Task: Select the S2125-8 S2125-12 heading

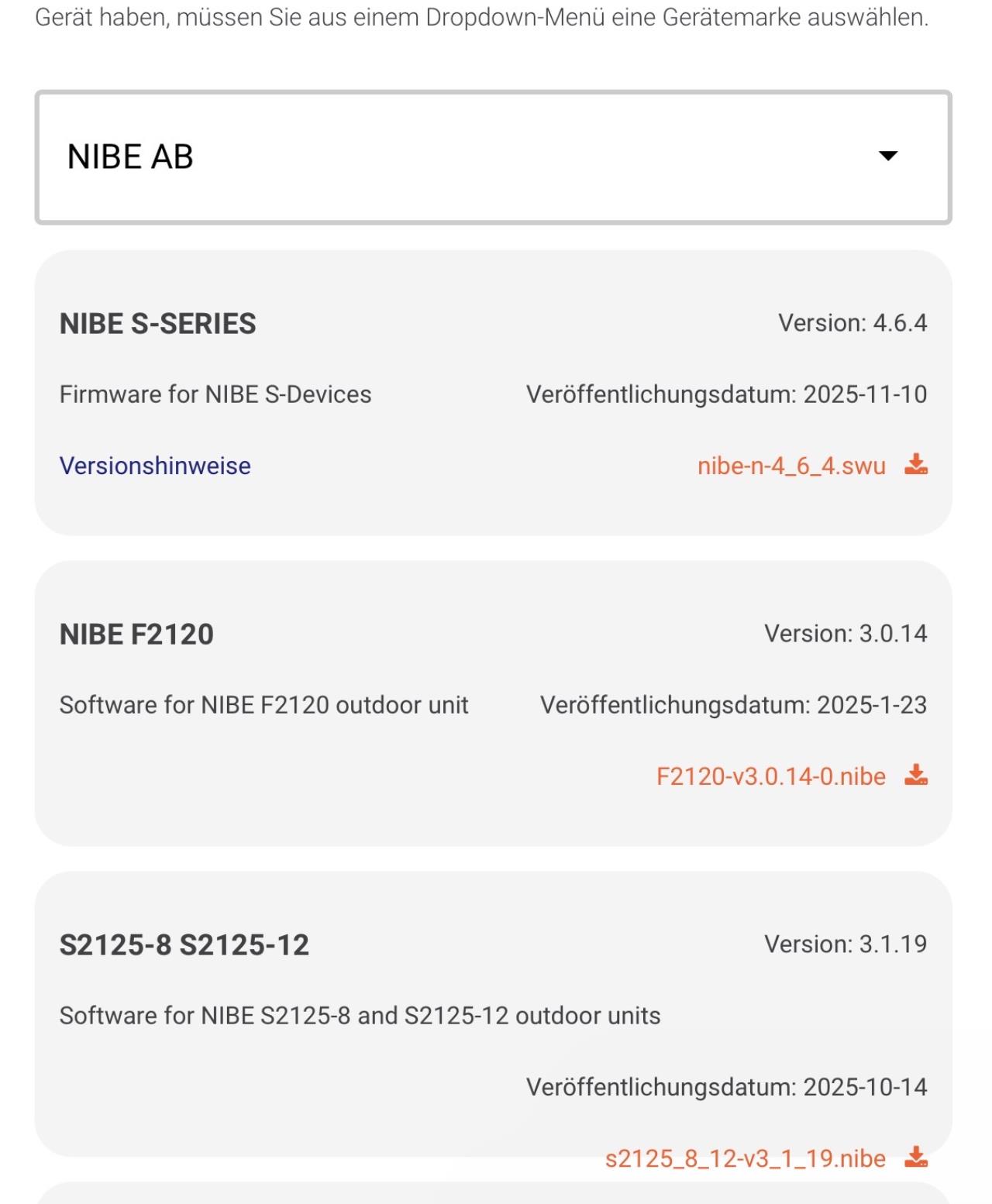Action: point(184,945)
